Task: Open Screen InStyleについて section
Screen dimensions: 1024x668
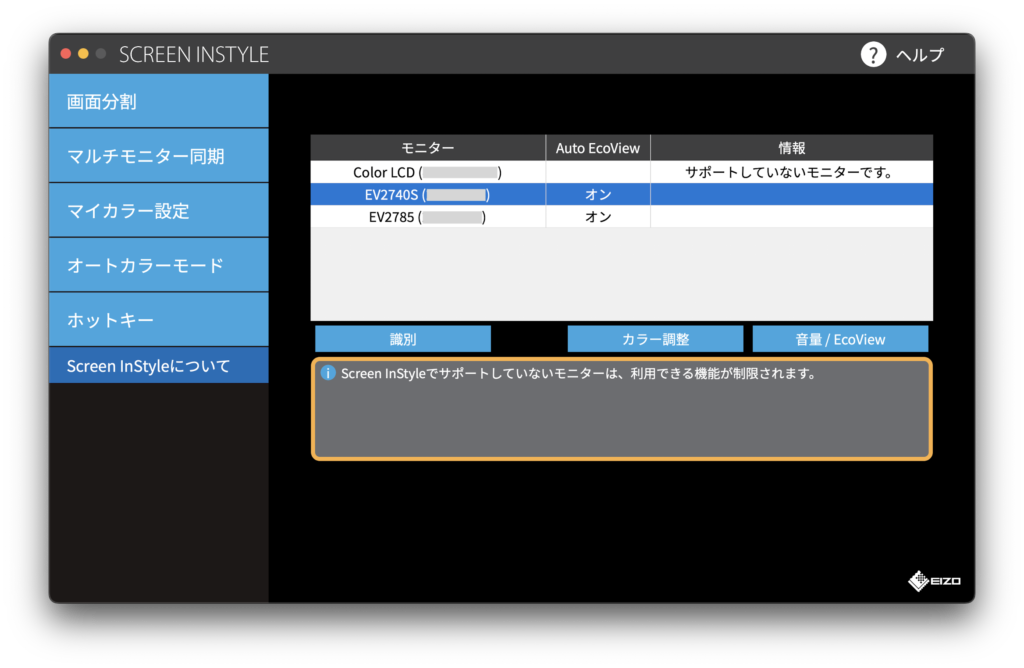Action: tap(159, 366)
